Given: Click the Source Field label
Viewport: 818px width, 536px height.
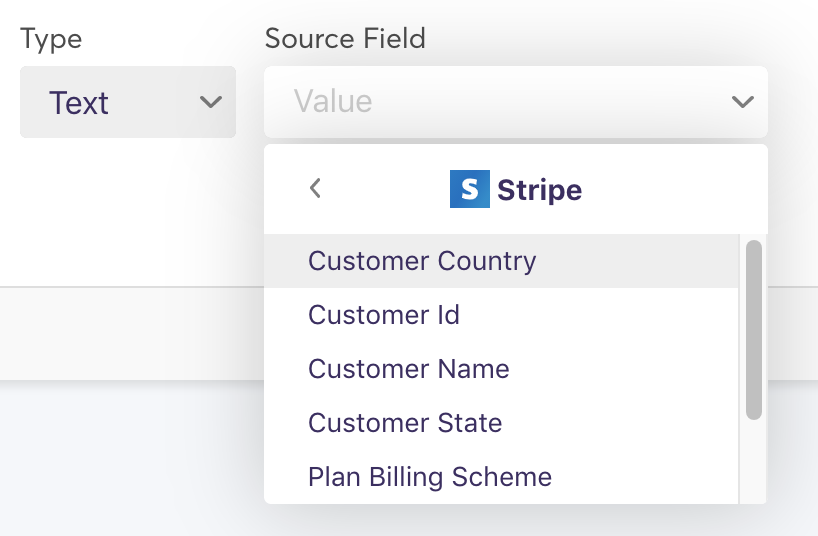Looking at the screenshot, I should pyautogui.click(x=345, y=39).
